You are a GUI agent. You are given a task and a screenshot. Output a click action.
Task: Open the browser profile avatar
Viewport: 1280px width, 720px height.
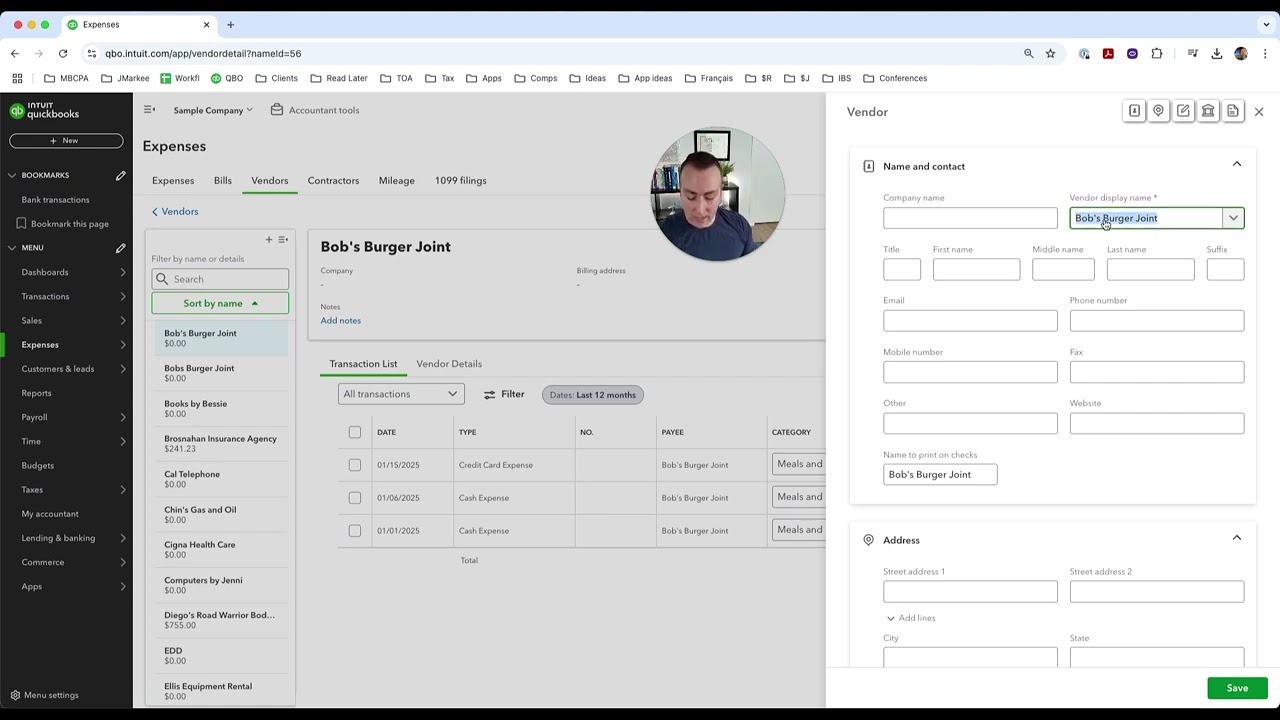coord(1241,53)
